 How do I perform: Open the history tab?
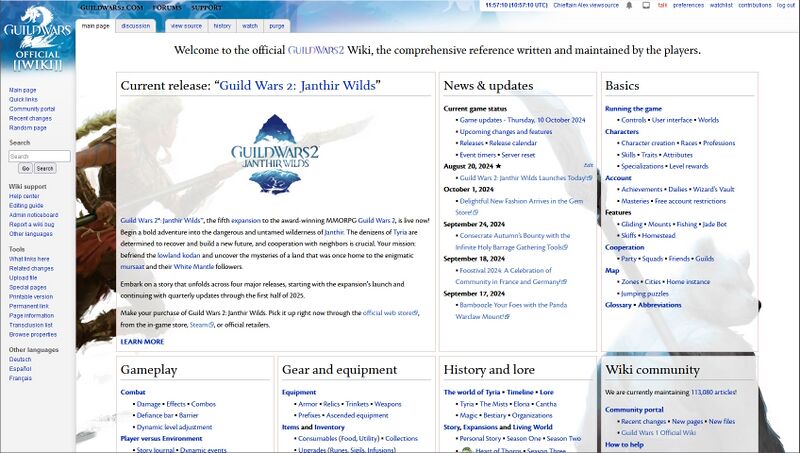pyautogui.click(x=222, y=26)
